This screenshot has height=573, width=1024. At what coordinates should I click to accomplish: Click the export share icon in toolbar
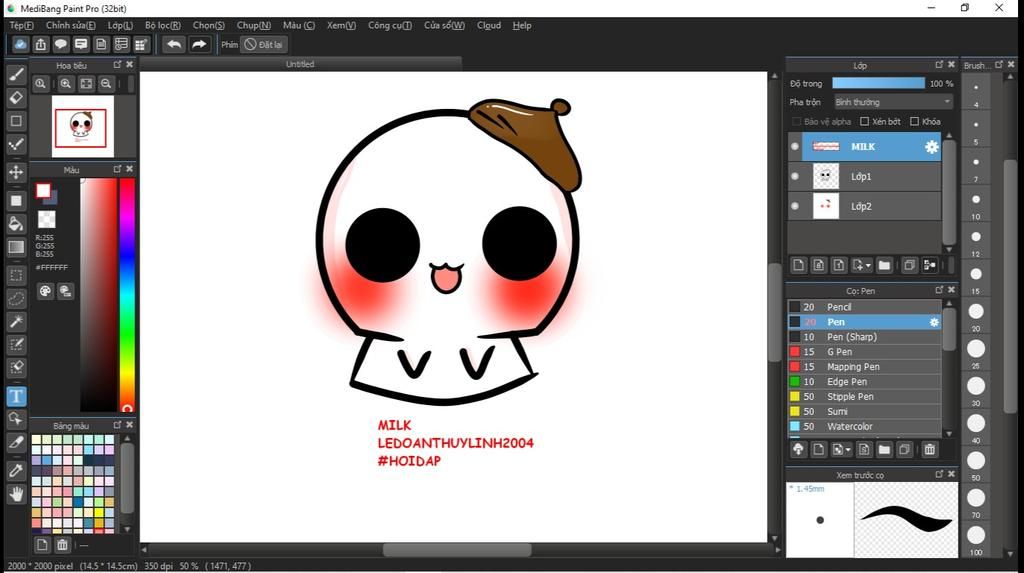[x=40, y=44]
